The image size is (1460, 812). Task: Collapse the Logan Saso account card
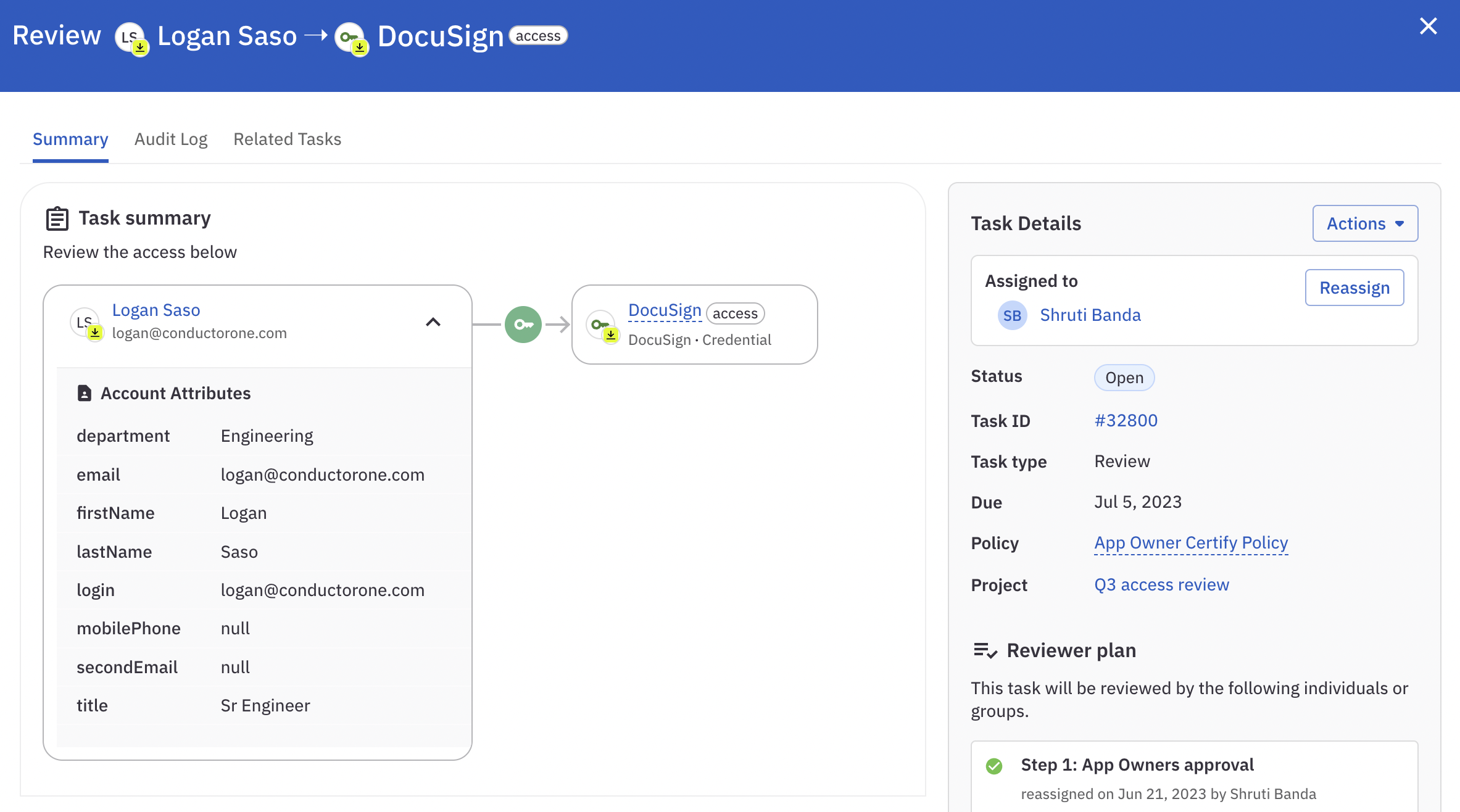point(433,322)
